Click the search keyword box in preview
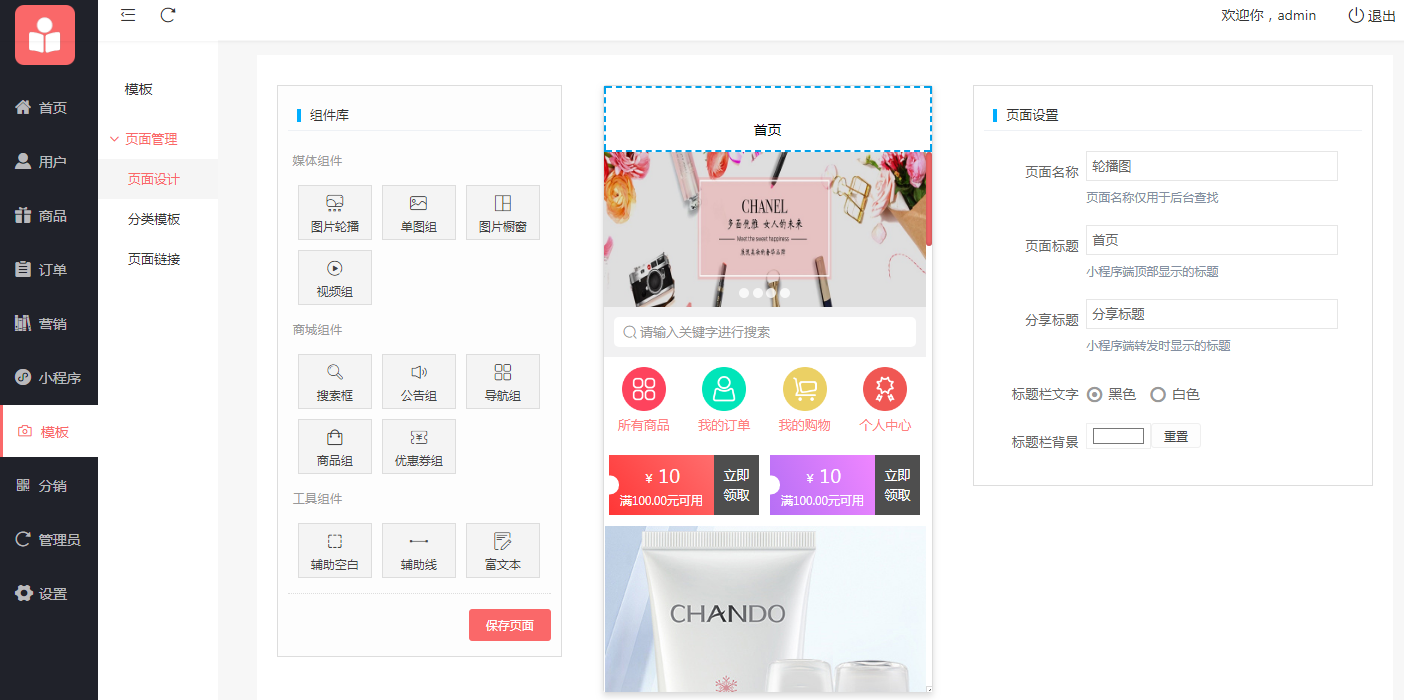Screen dimensions: 1404x700 (765, 332)
